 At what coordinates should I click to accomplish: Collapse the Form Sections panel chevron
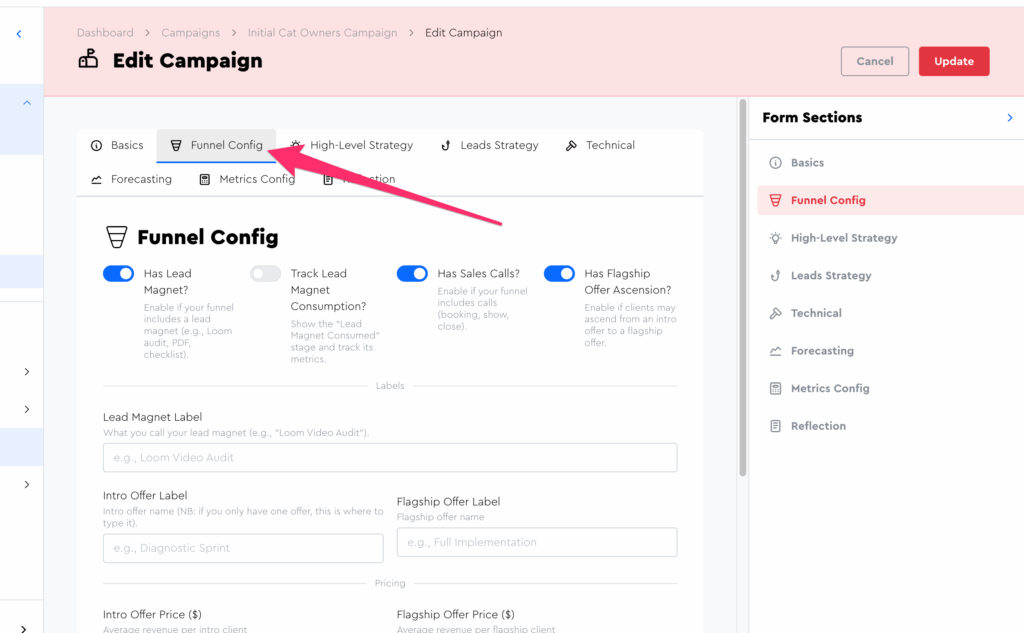click(1009, 118)
